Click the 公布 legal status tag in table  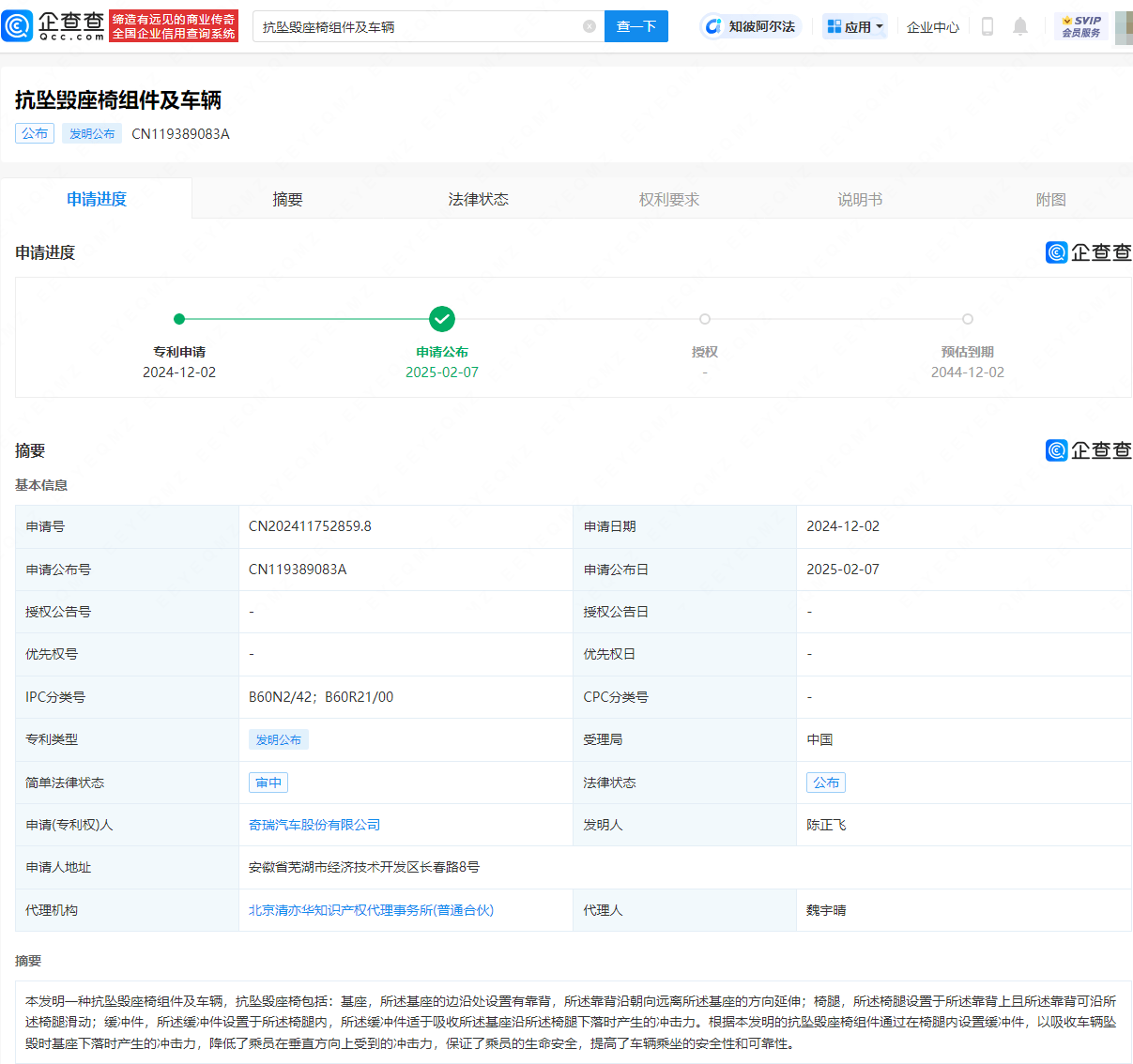click(x=826, y=783)
